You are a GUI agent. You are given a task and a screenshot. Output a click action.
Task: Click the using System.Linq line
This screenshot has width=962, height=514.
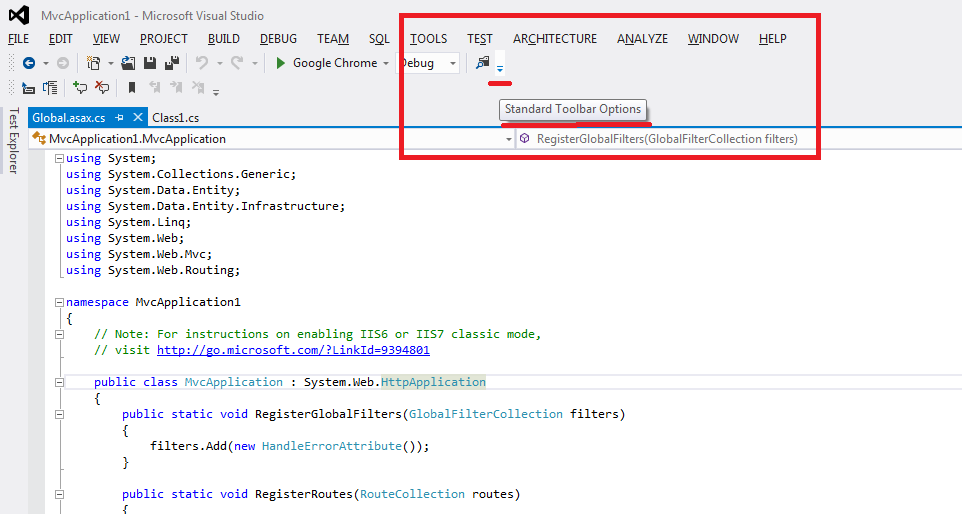tap(129, 222)
